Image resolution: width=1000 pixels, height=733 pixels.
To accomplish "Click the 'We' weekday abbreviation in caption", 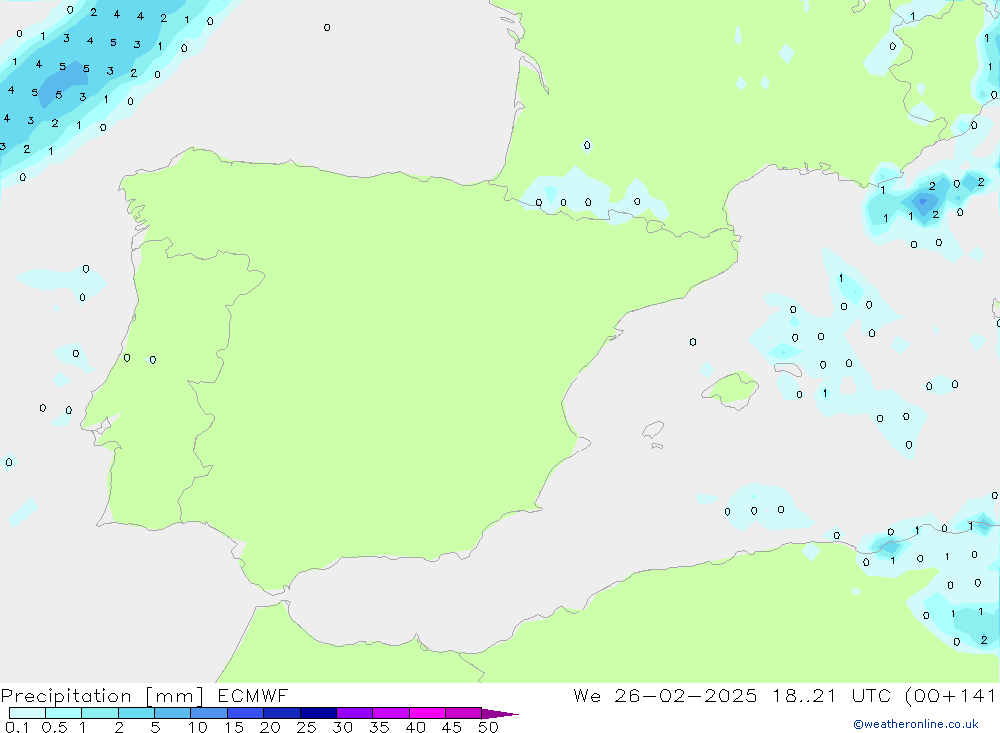I will pyautogui.click(x=587, y=695).
